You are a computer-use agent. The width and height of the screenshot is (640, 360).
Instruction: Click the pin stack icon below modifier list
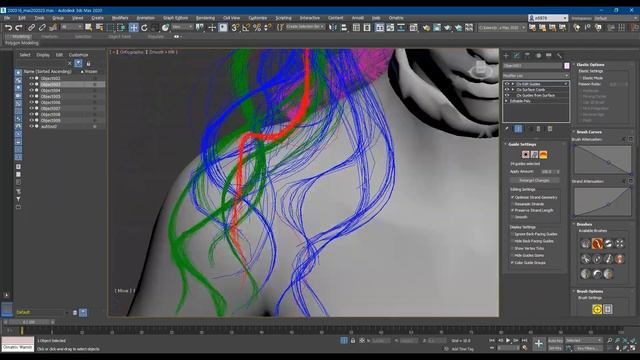[x=507, y=129]
